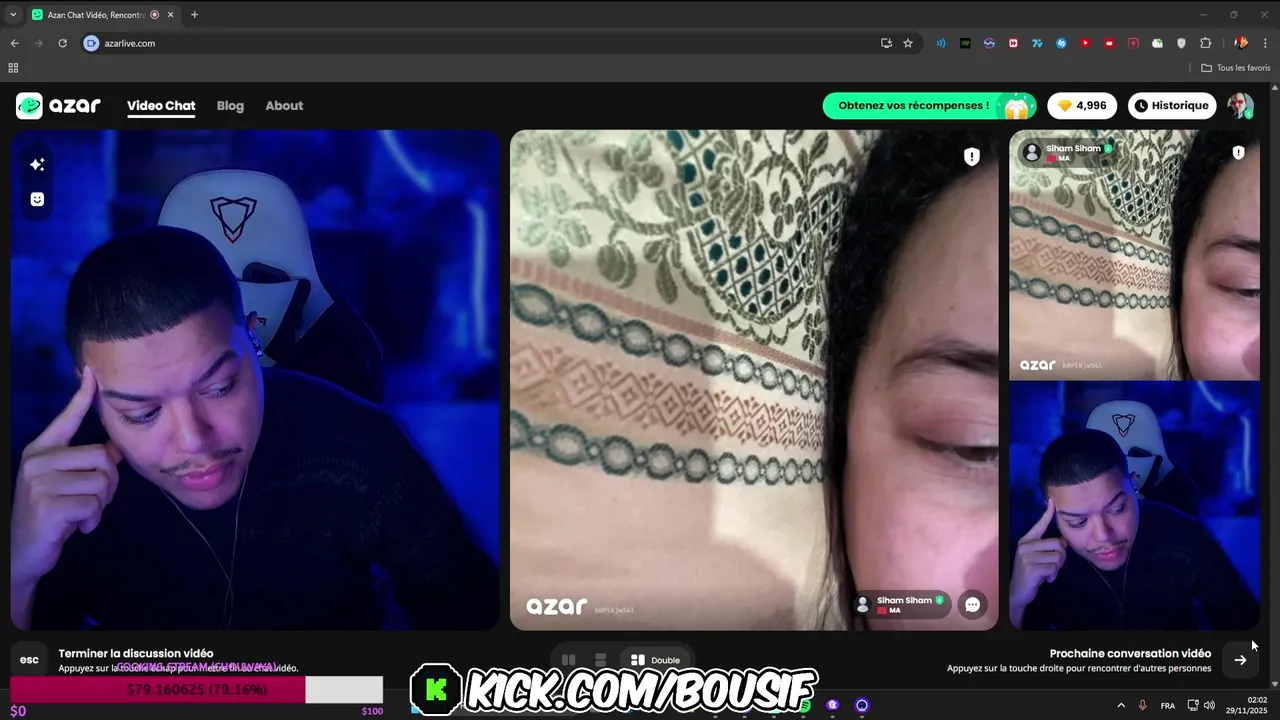
Task: Close the Azar browser tab
Action: 170,15
